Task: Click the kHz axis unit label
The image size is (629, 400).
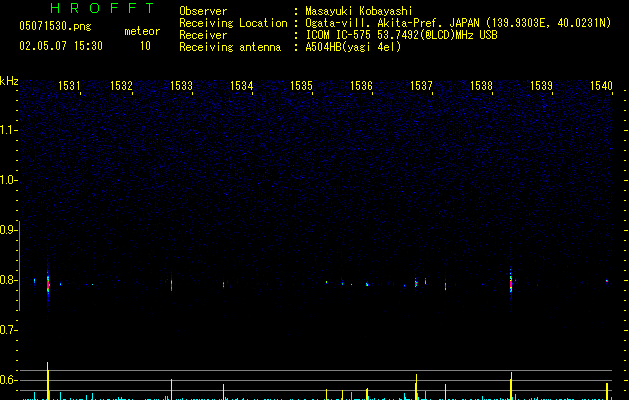Action: (x=9, y=81)
